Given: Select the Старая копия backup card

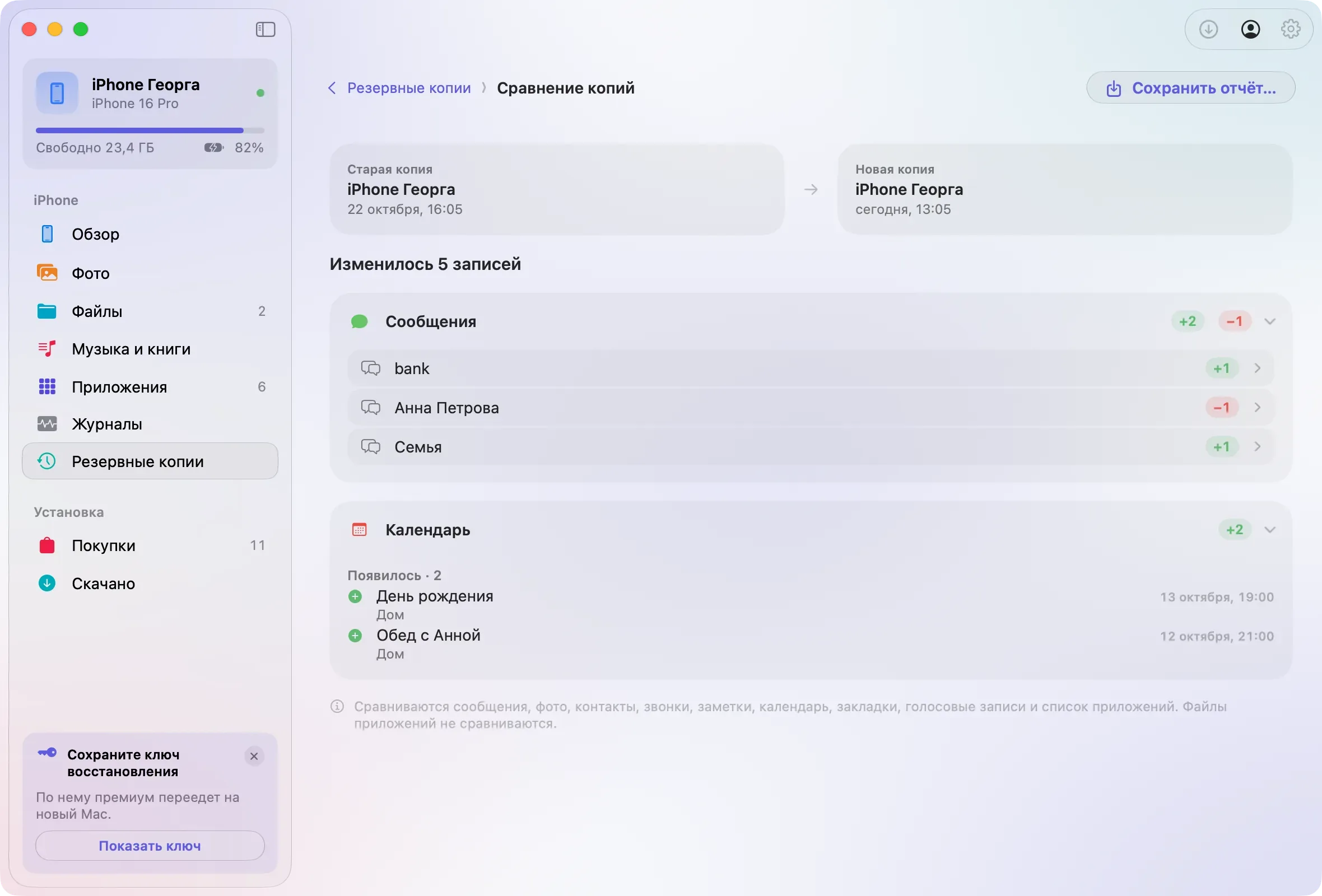Looking at the screenshot, I should (x=556, y=189).
